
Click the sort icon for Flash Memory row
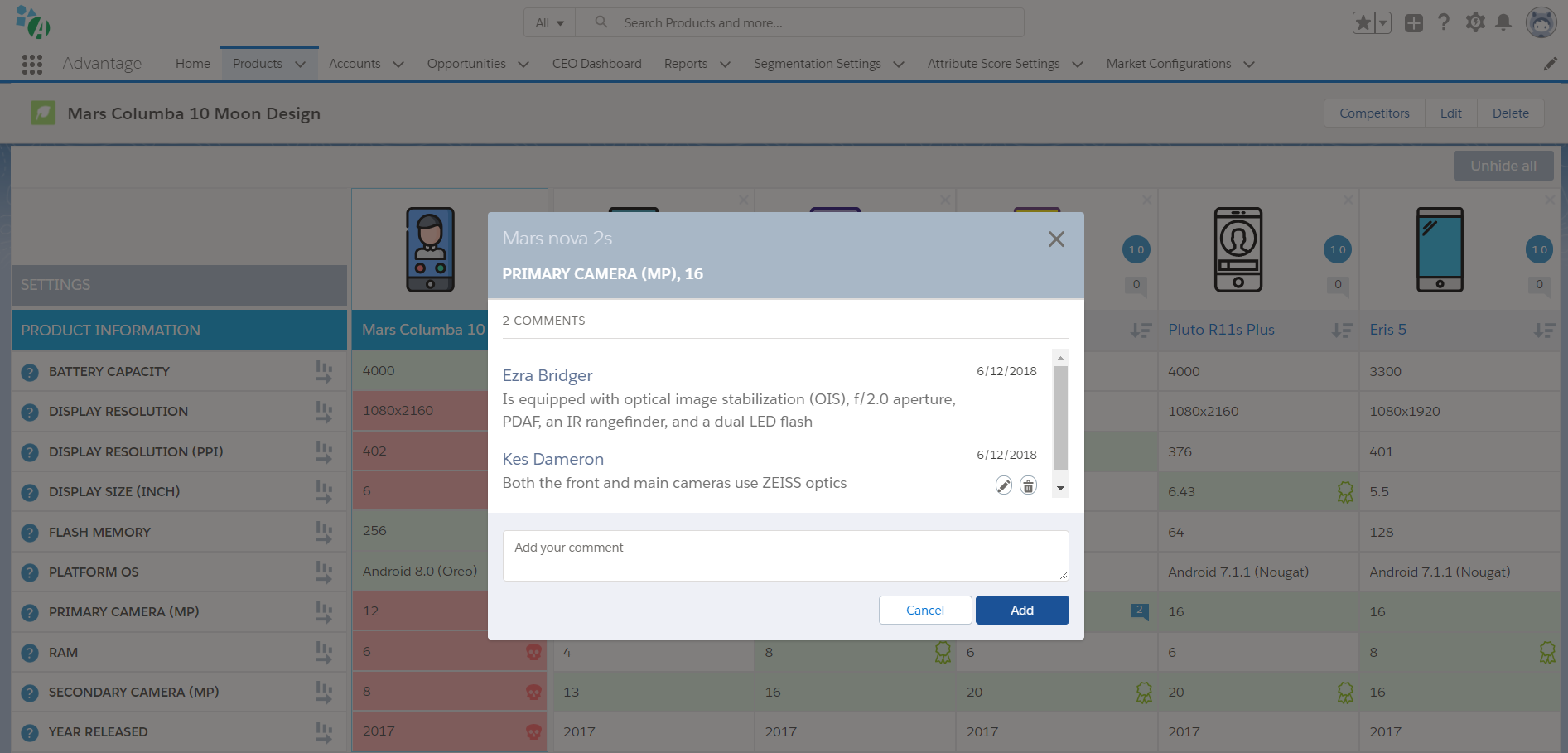(324, 533)
